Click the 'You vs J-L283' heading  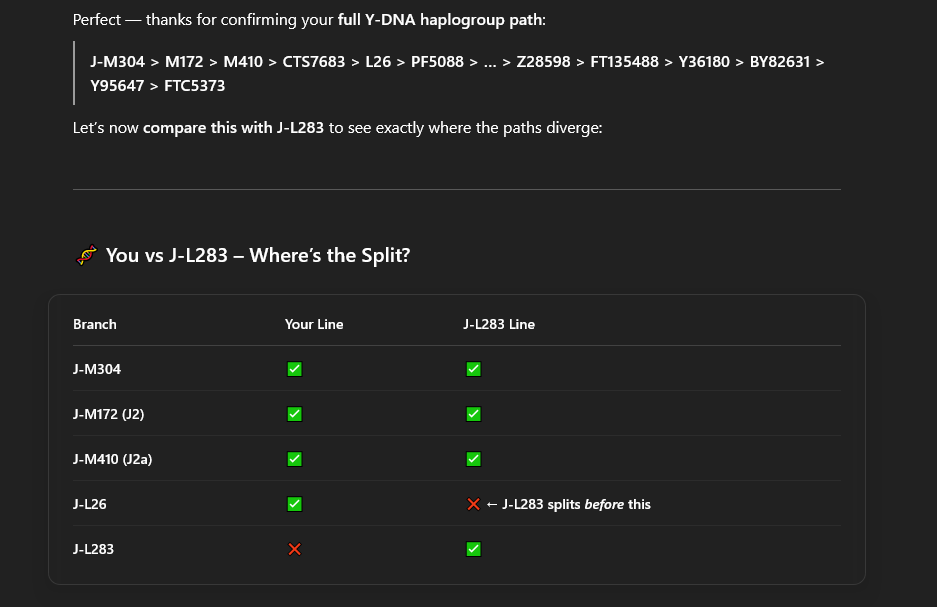click(x=258, y=255)
